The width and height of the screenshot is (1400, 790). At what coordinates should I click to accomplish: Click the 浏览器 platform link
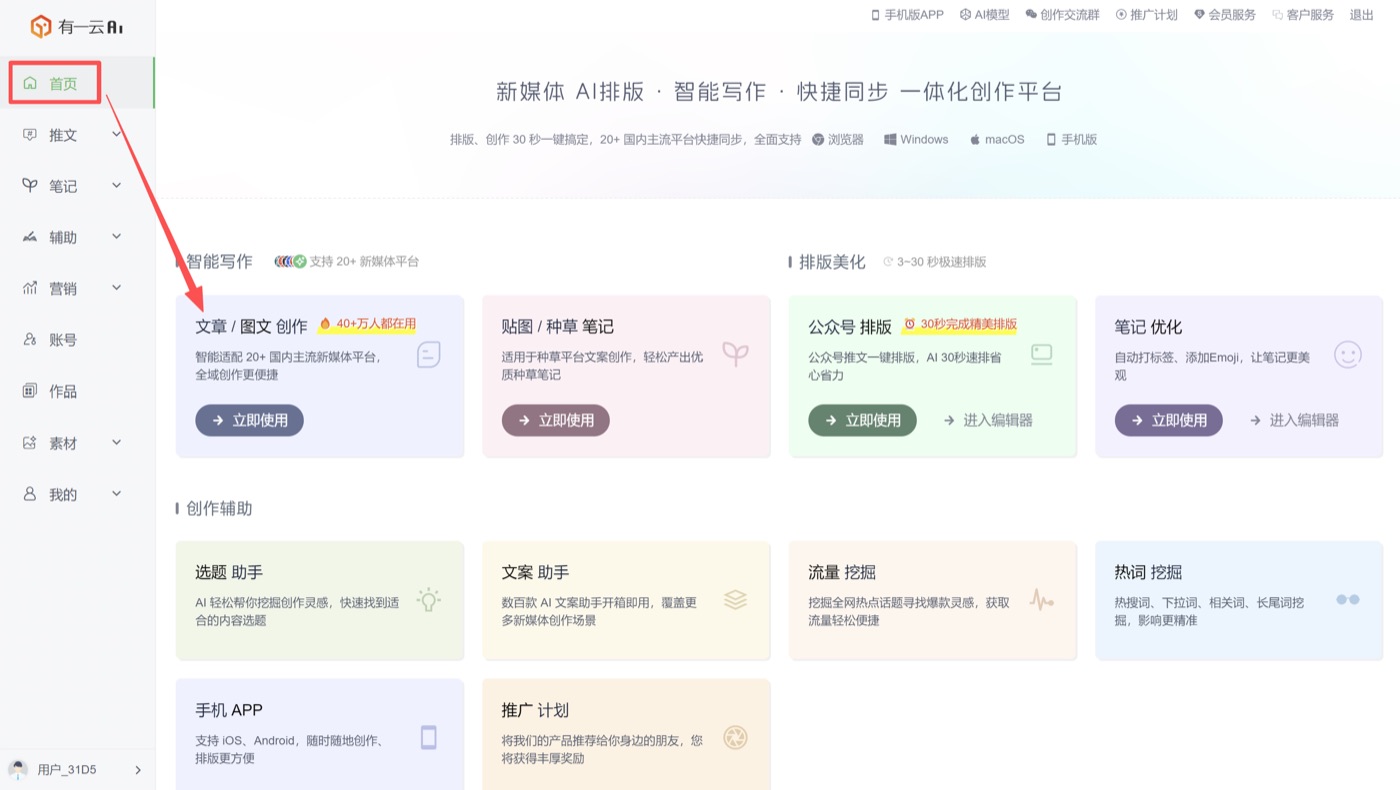coord(838,139)
